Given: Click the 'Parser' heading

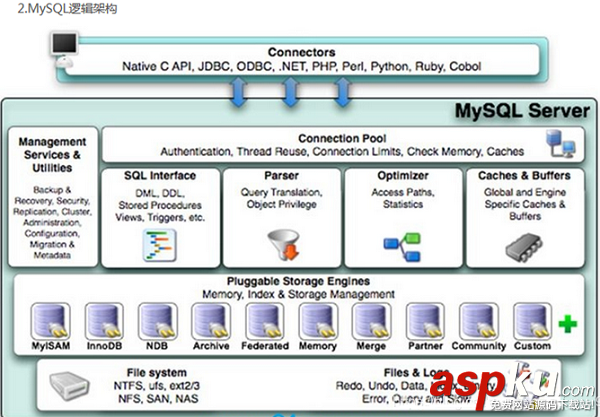Looking at the screenshot, I should 281,176.
